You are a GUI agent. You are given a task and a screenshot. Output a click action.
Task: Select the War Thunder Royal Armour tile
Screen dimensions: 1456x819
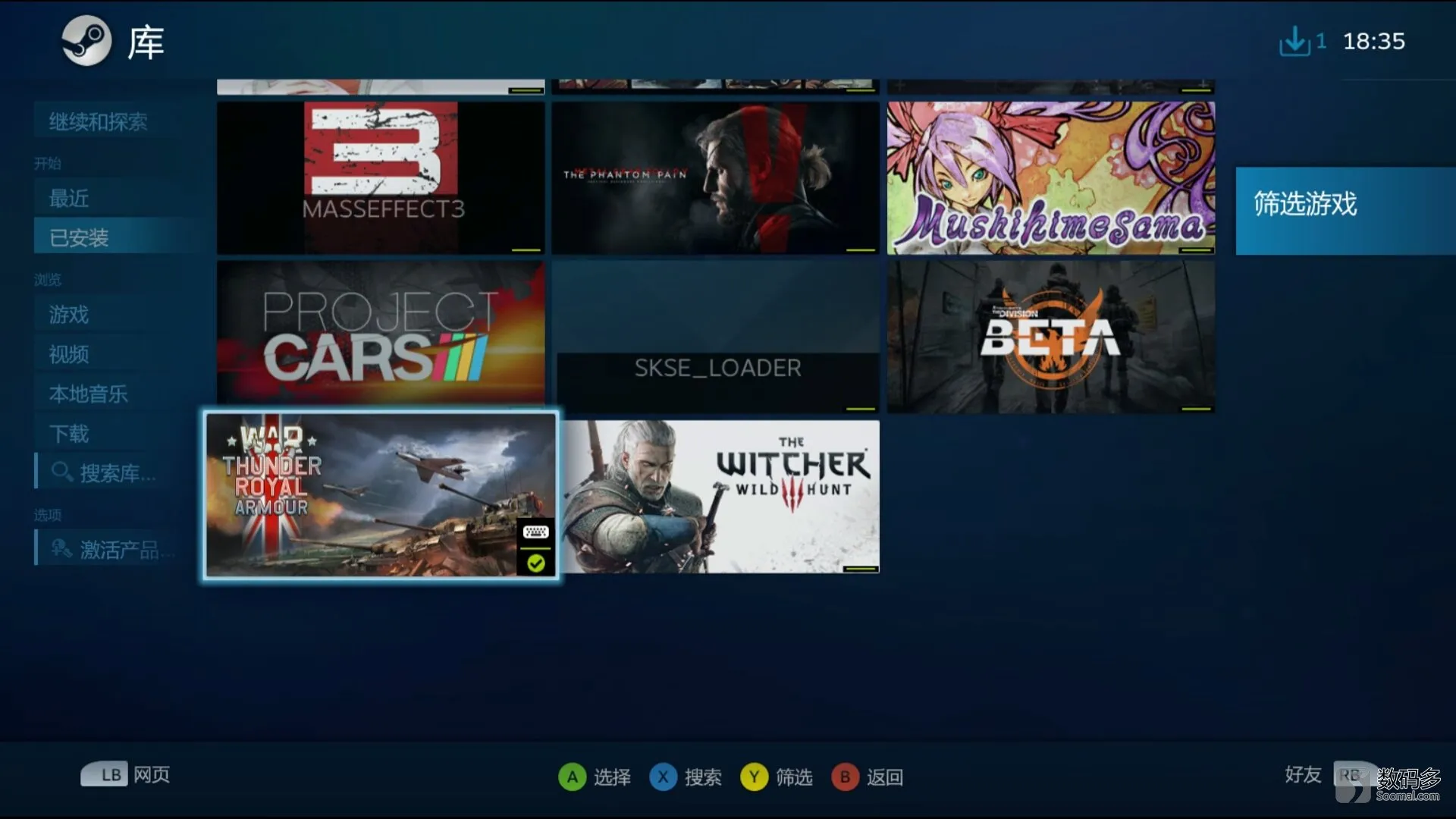(x=381, y=495)
